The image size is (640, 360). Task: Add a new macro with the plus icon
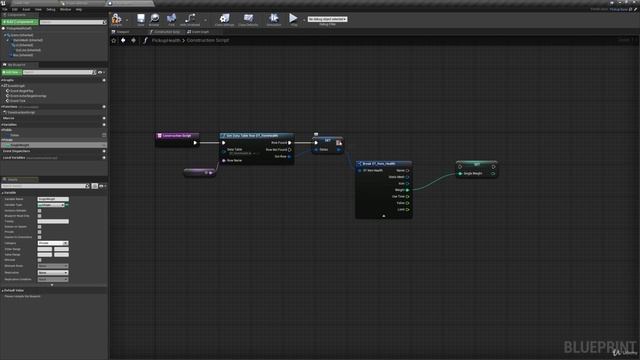pos(104,118)
